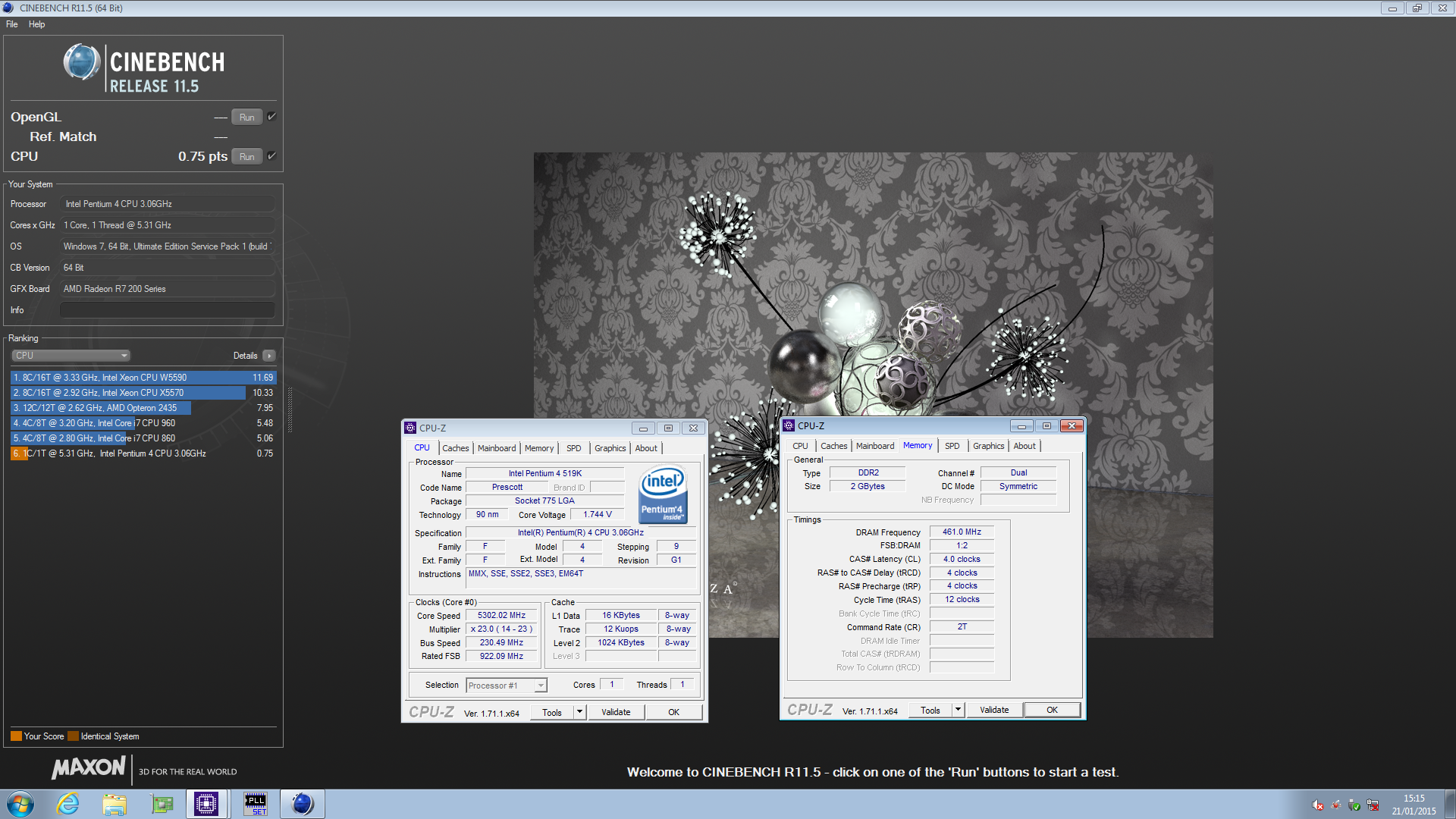Image resolution: width=1456 pixels, height=819 pixels.
Task: Open Memory tab in left CPU-Z window
Action: coord(539,448)
